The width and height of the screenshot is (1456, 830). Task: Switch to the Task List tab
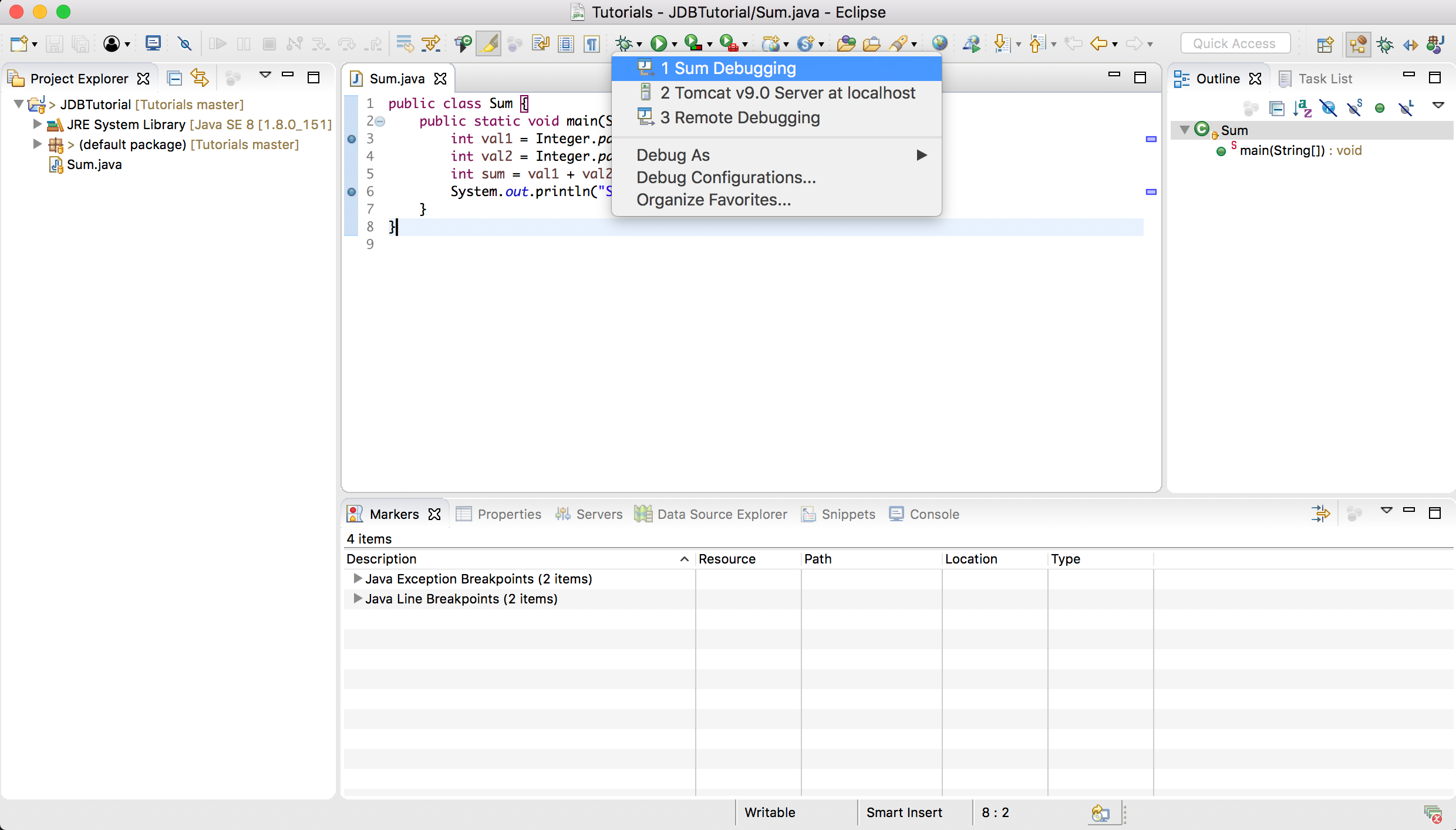[1316, 79]
